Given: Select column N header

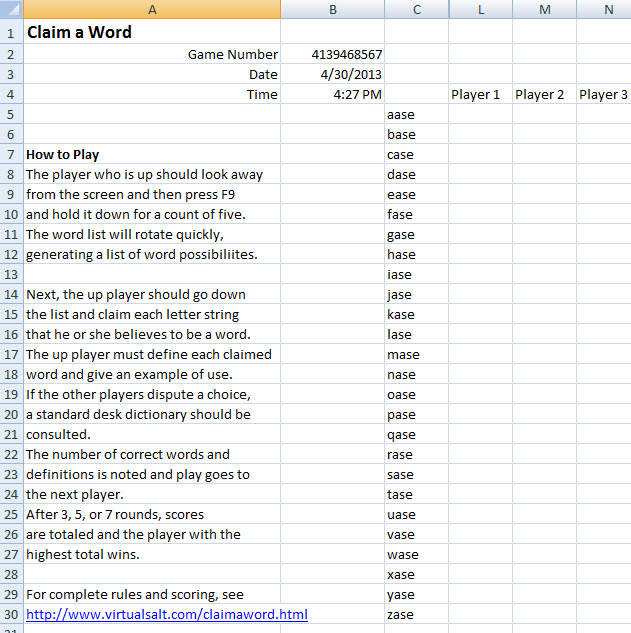Looking at the screenshot, I should coord(604,9).
